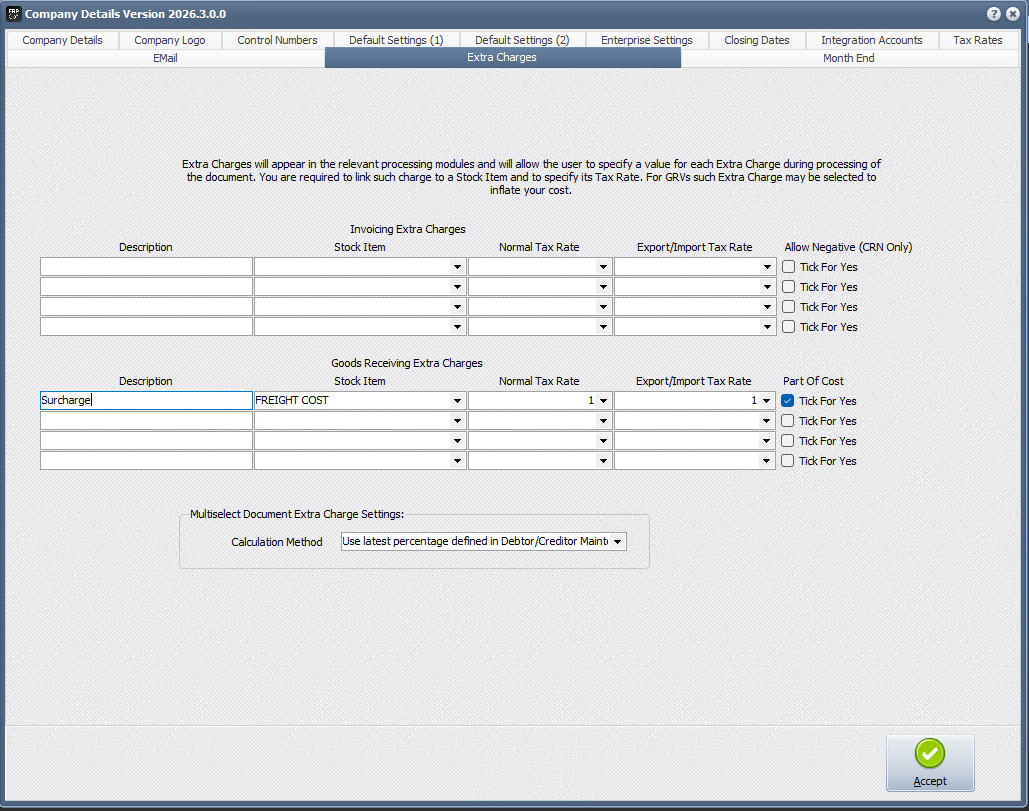Click the app logo in title bar

(x=12, y=14)
